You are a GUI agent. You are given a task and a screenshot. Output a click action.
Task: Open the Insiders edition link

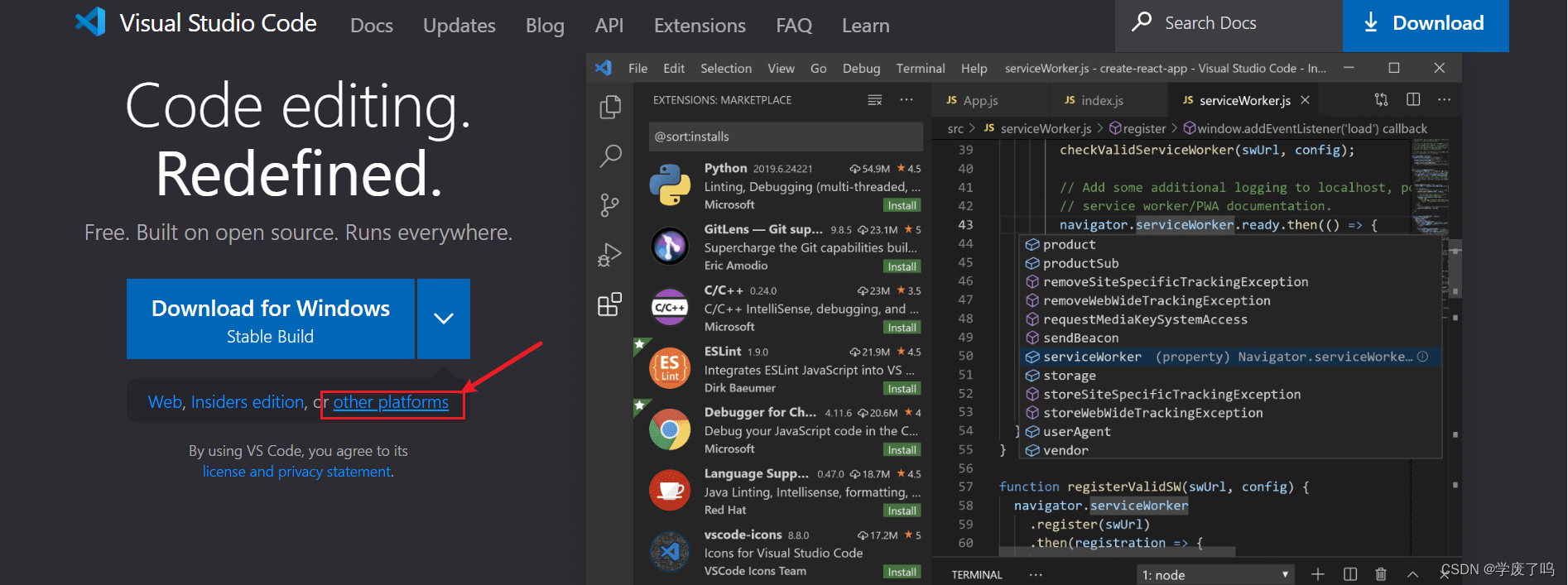click(x=248, y=402)
